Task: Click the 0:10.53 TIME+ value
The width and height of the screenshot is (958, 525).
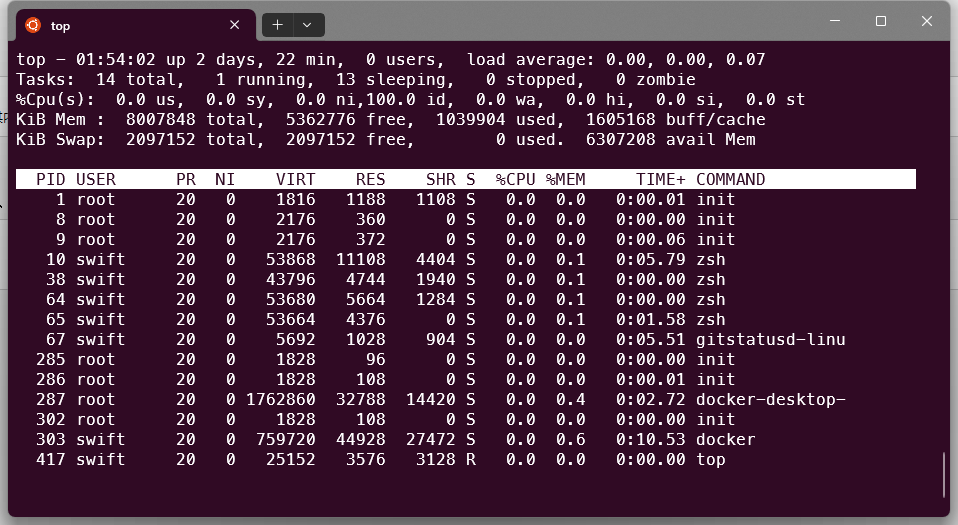Action: (x=651, y=439)
